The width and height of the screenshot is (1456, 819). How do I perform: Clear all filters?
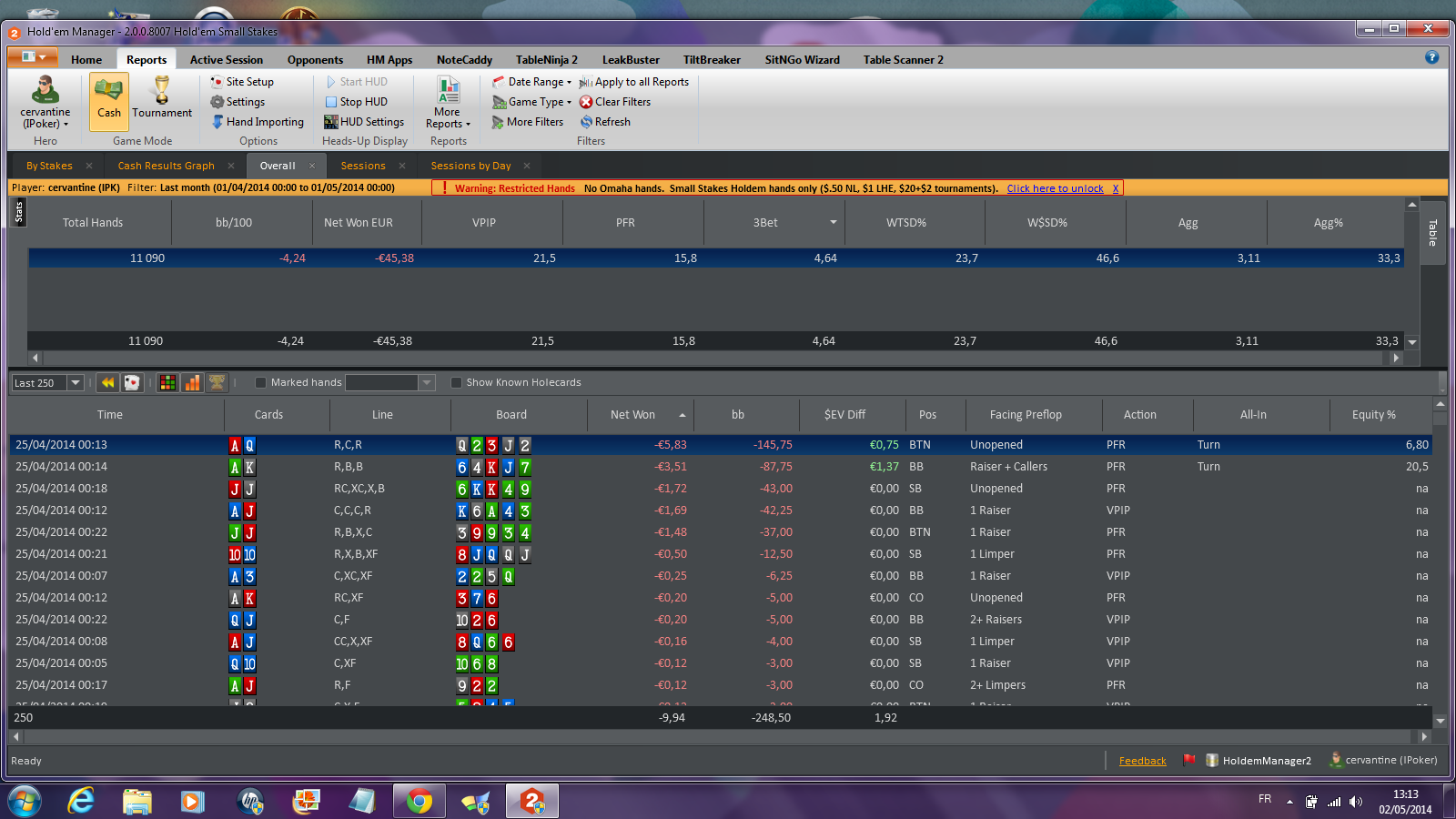[x=615, y=102]
